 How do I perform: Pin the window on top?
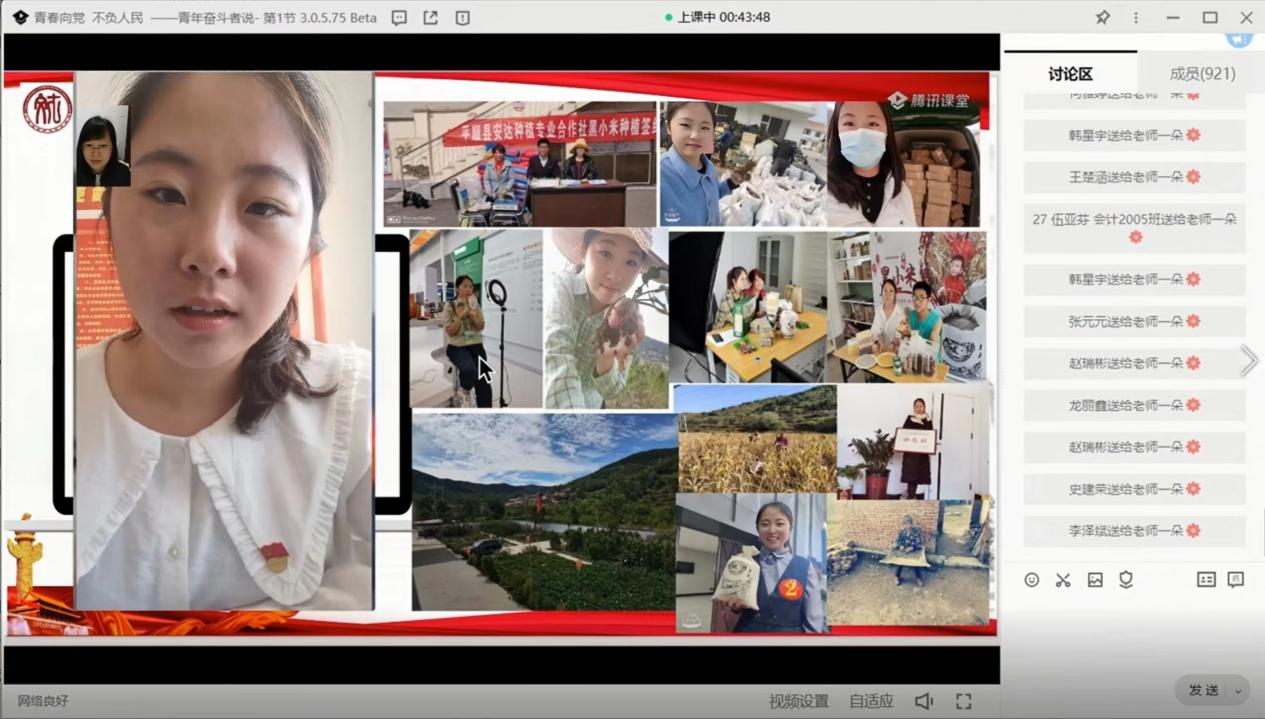coord(1103,18)
